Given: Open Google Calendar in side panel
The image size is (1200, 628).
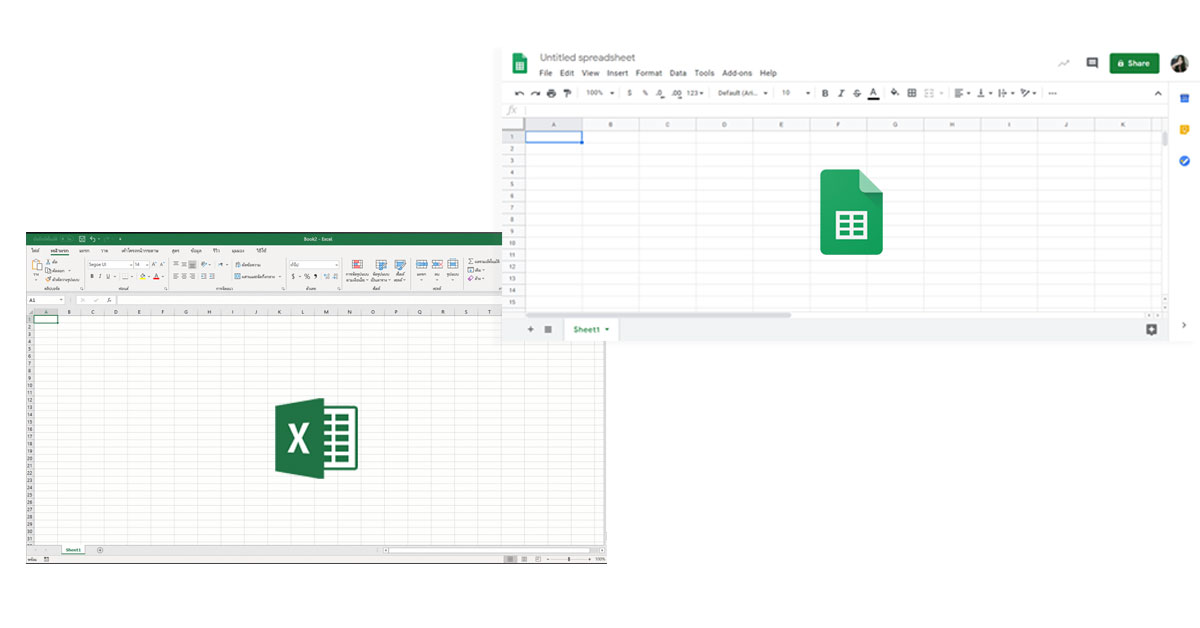Looking at the screenshot, I should [1184, 98].
